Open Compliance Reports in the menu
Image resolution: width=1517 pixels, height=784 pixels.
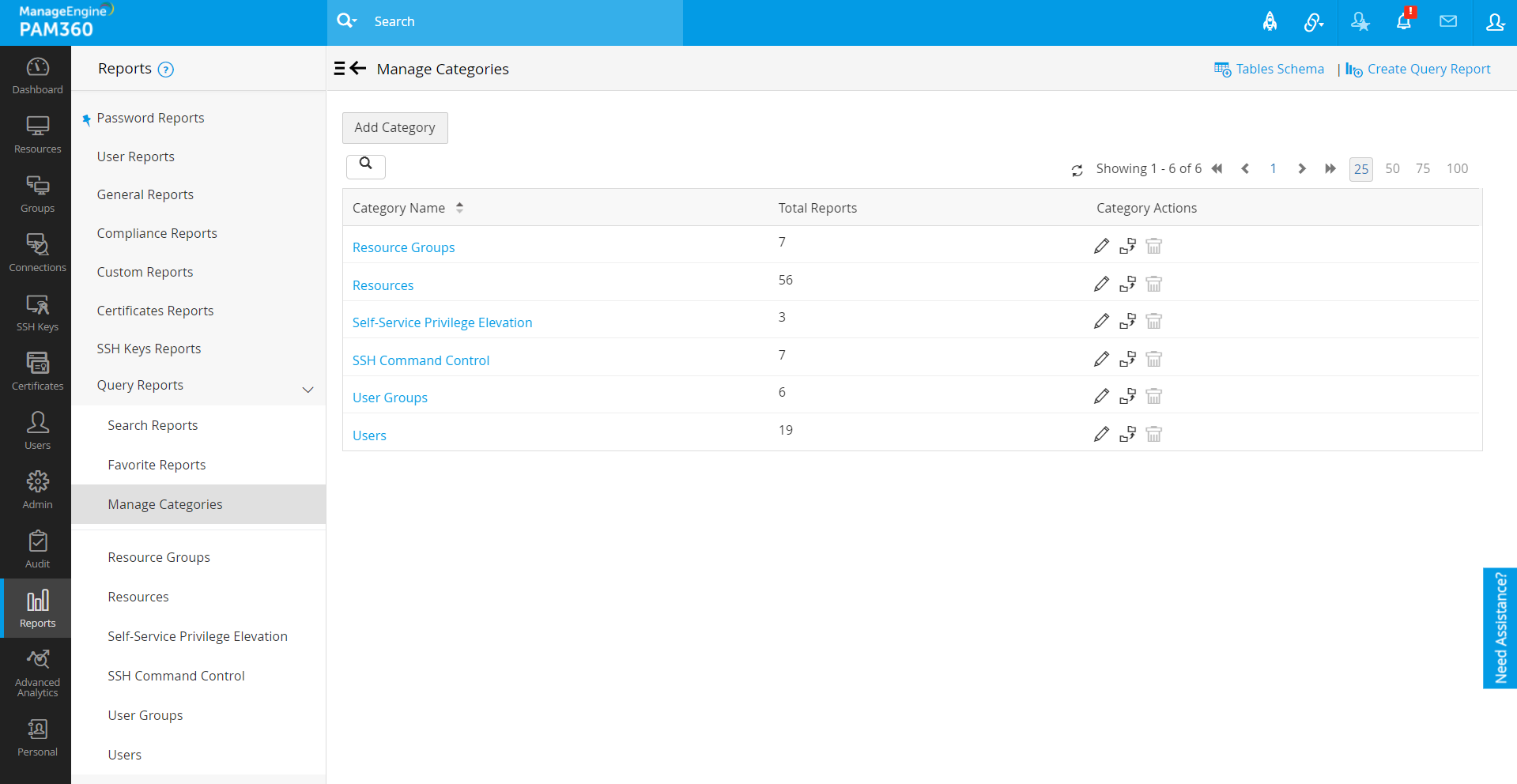pos(157,233)
